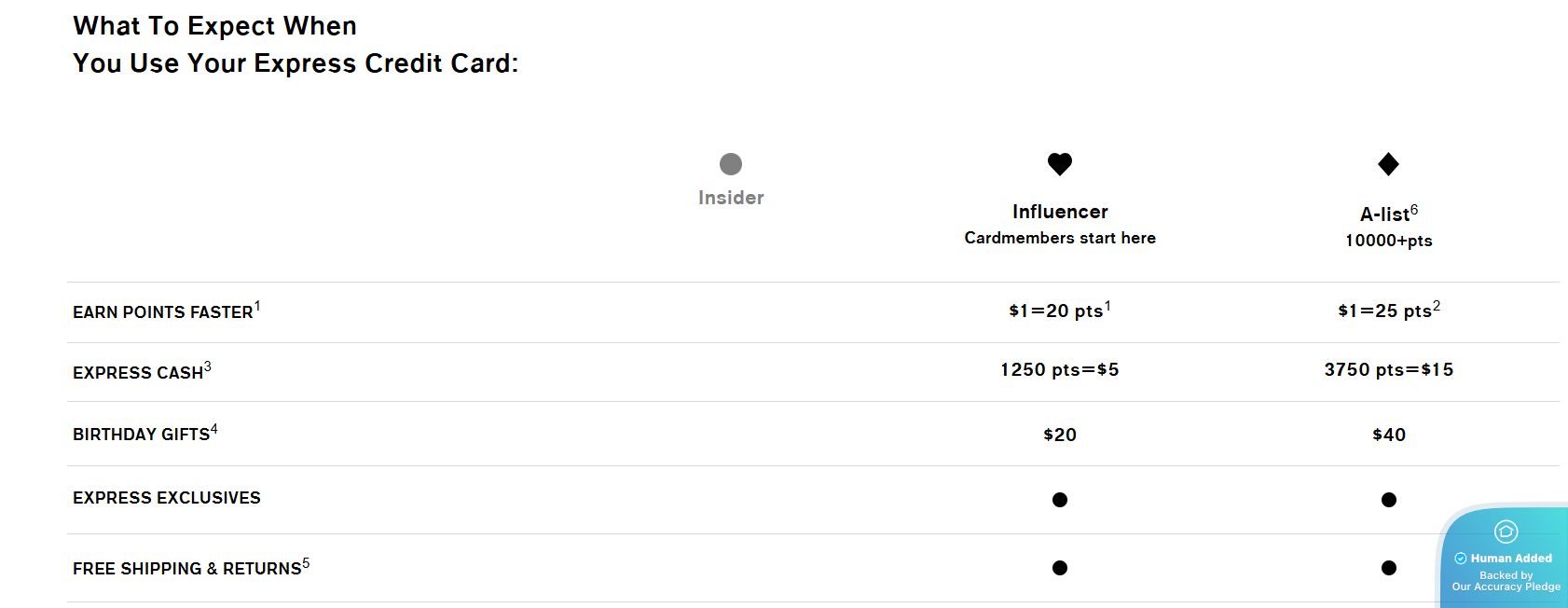Click the Human Added badge icon
The image size is (1568, 608).
click(1506, 532)
